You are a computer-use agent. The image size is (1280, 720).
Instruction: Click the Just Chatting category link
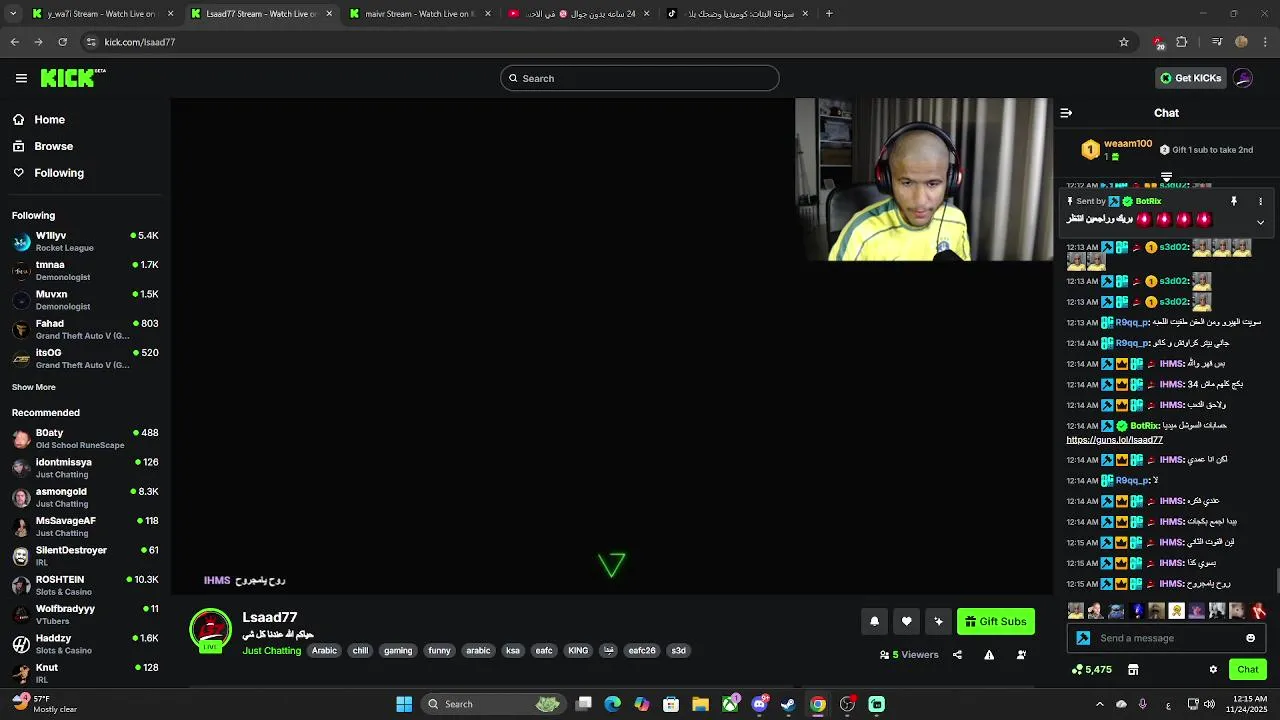(271, 651)
